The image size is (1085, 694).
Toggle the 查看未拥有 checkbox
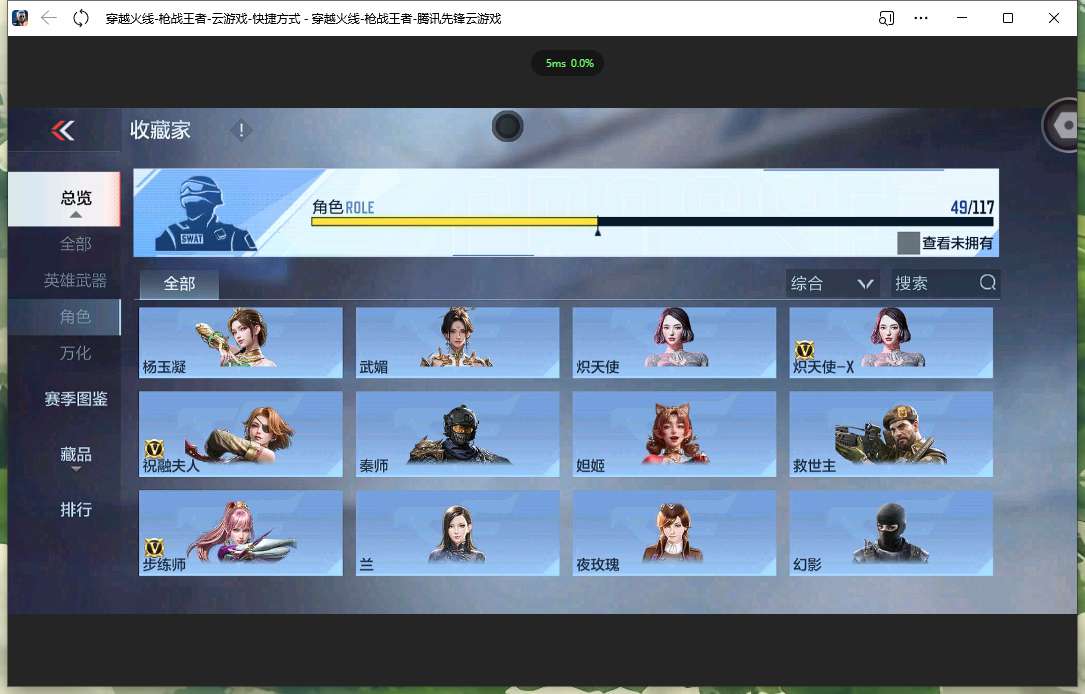point(908,243)
